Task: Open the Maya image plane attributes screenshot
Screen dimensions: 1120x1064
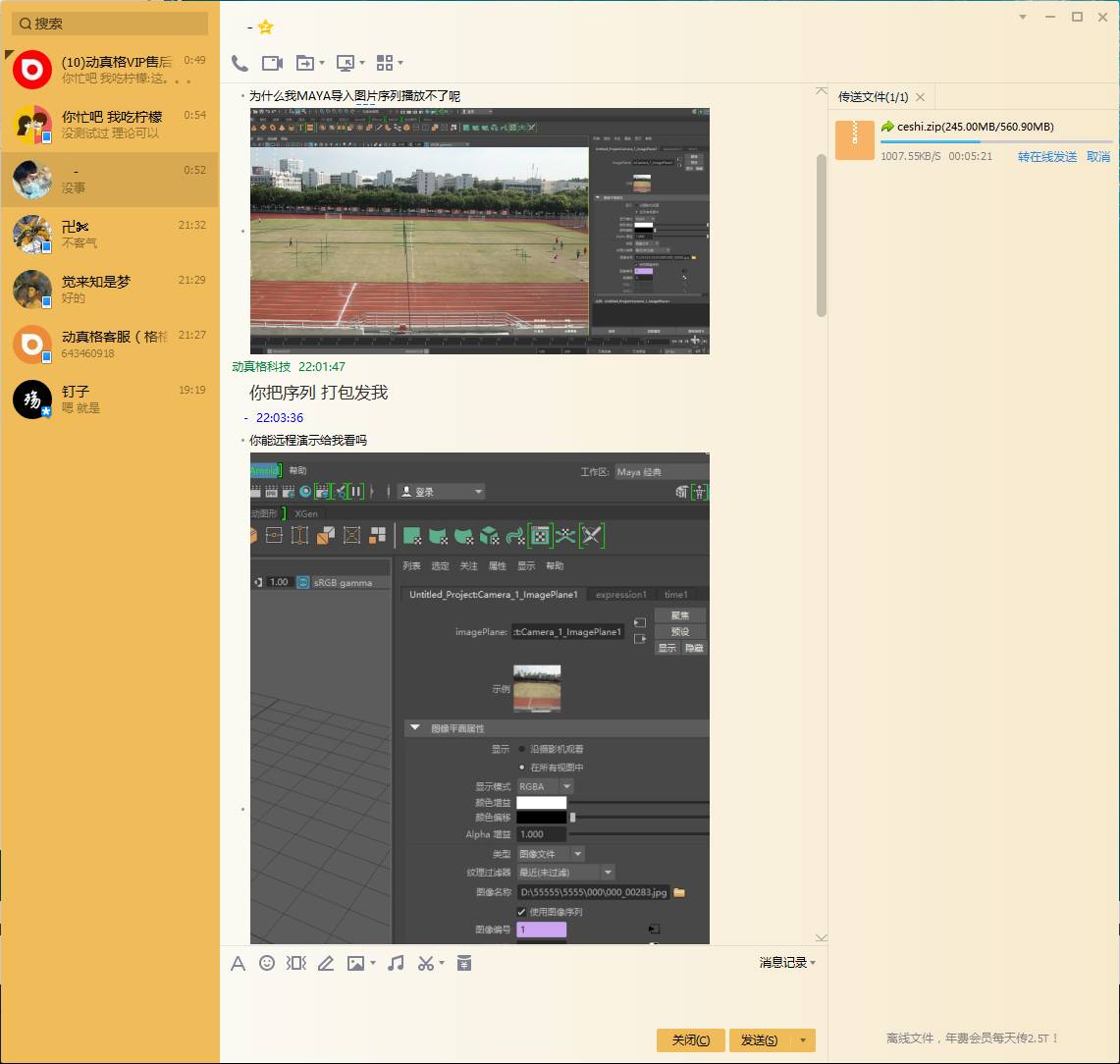Action: coord(479,699)
